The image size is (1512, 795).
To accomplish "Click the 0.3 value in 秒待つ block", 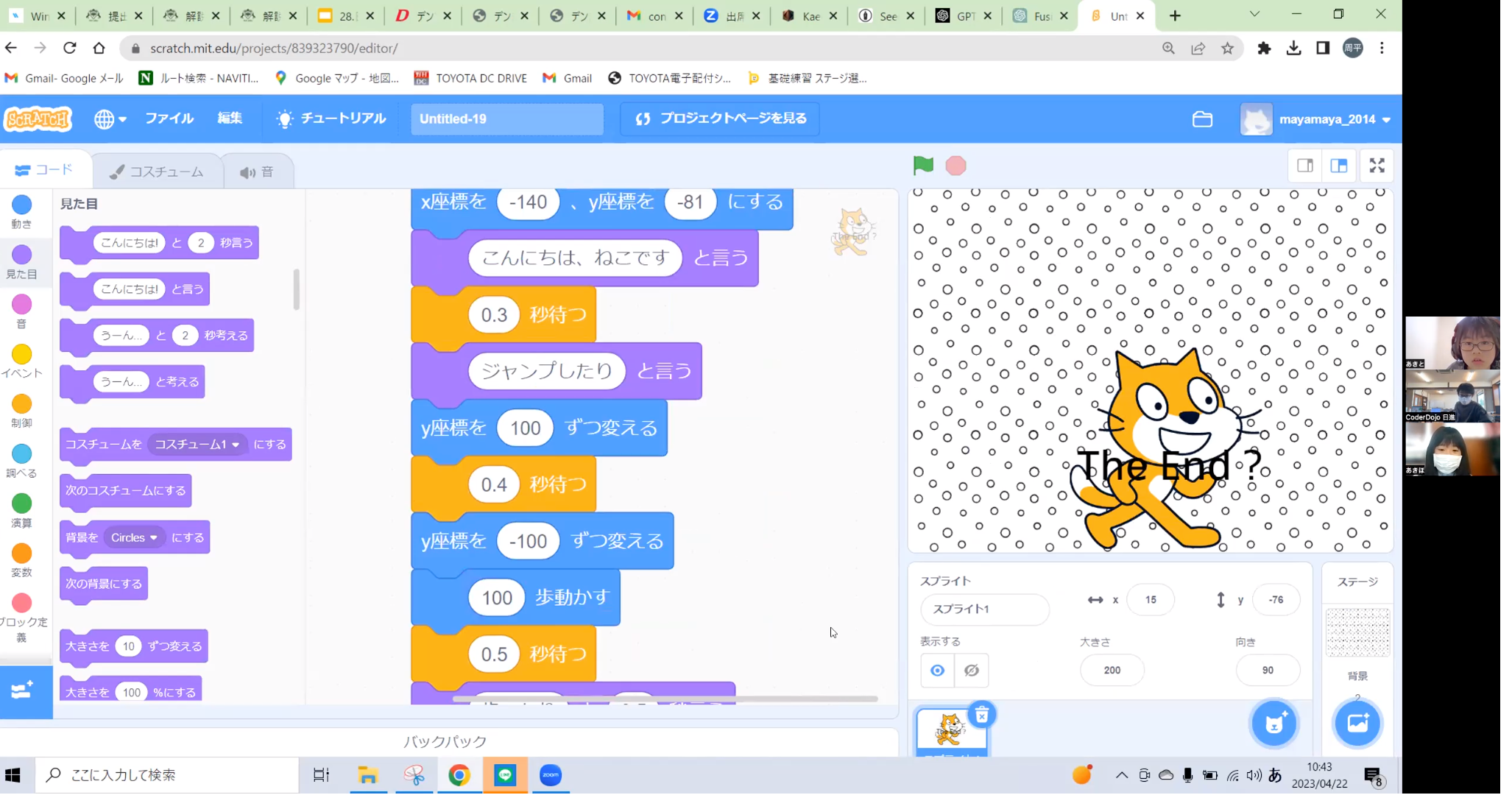I will [x=494, y=315].
